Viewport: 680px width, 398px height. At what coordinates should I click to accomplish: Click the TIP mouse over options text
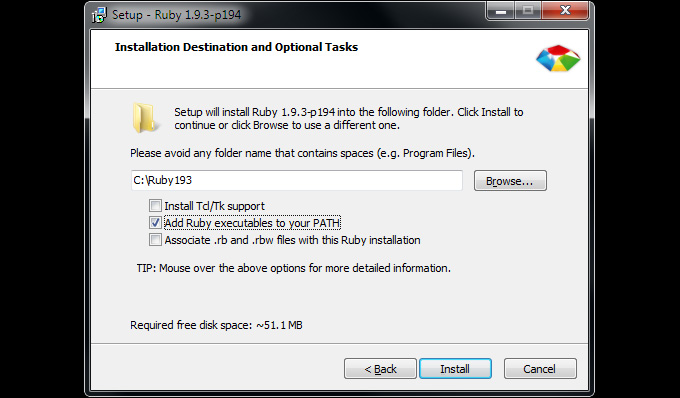point(294,268)
